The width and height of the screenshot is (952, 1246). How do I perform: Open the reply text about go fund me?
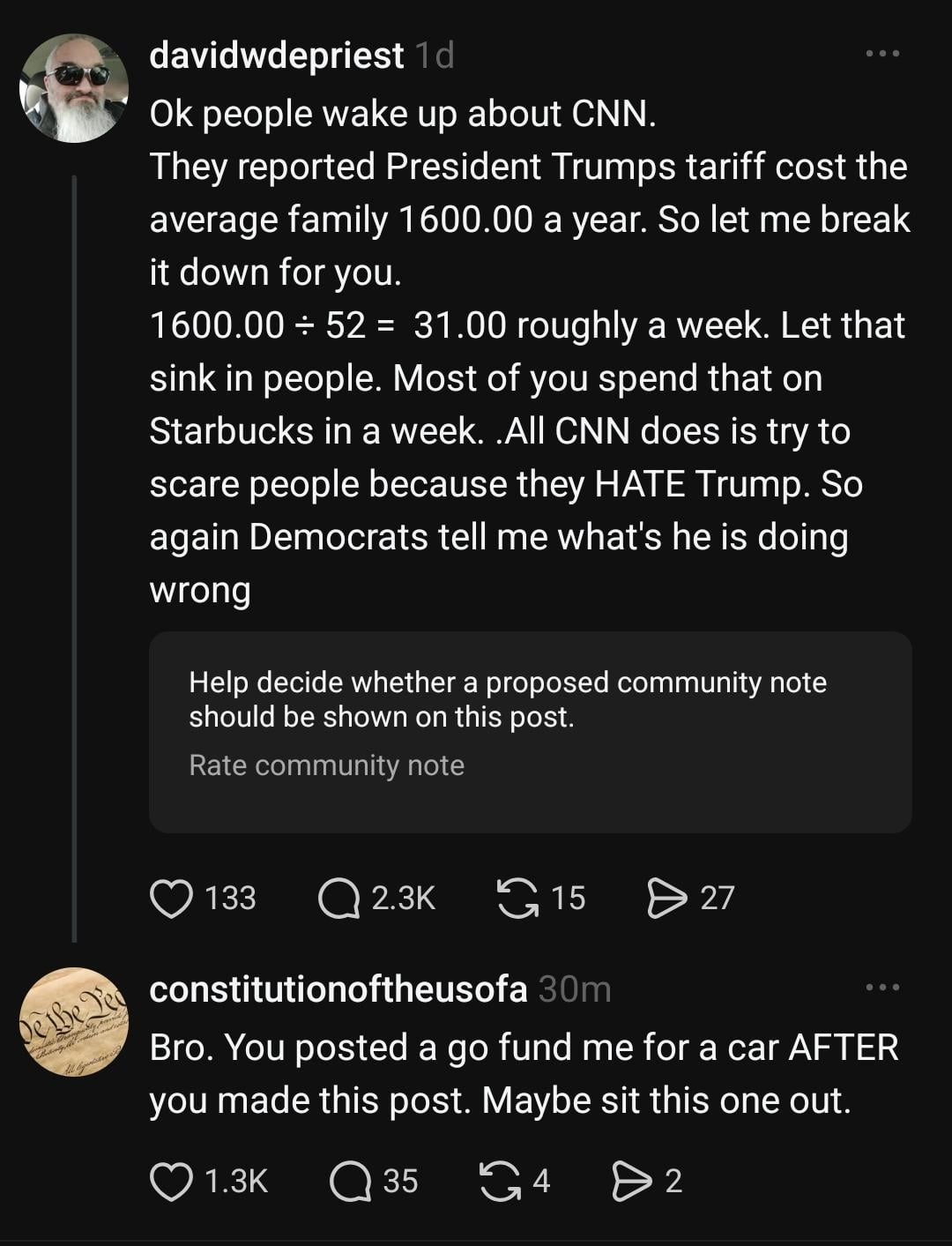point(524,1074)
